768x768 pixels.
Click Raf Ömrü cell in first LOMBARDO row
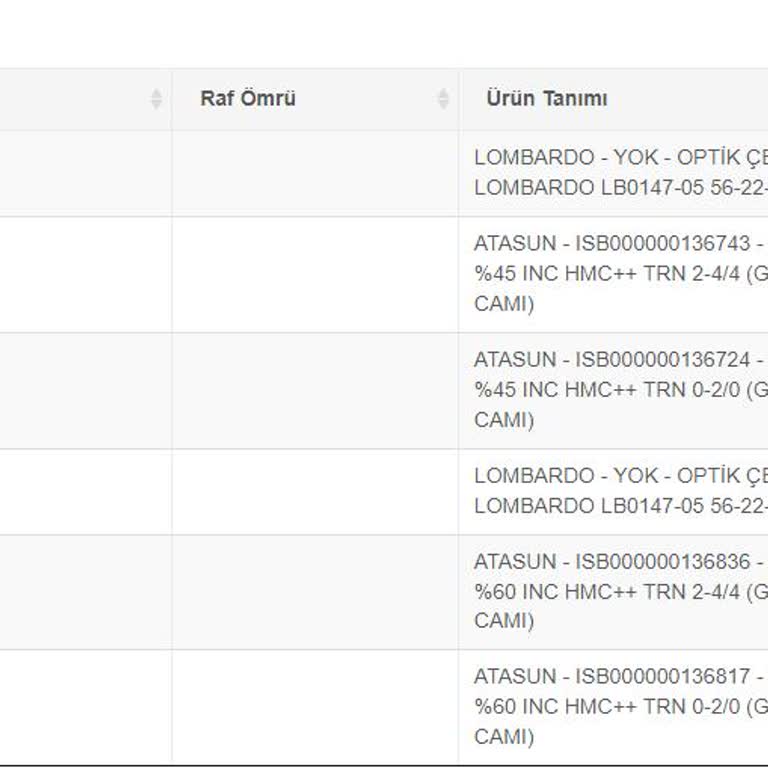tap(315, 173)
